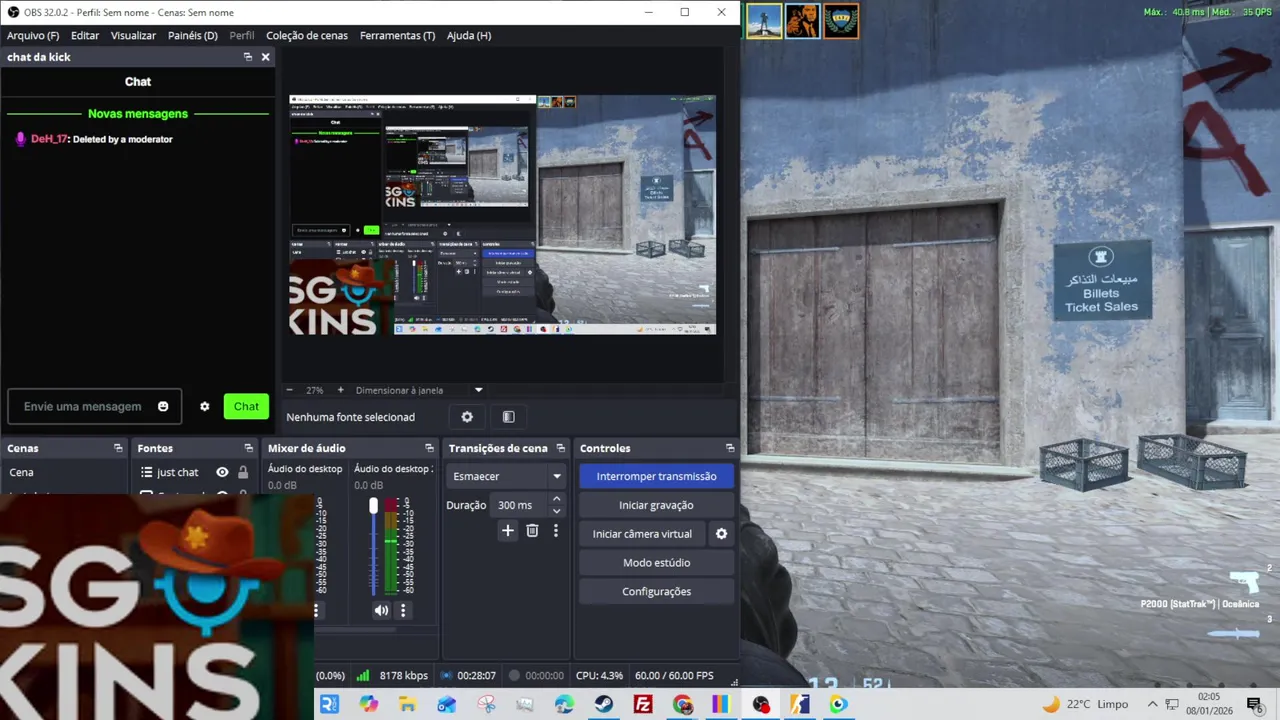Toggle lock on 'just chat' source
The image size is (1280, 720).
pyautogui.click(x=243, y=472)
